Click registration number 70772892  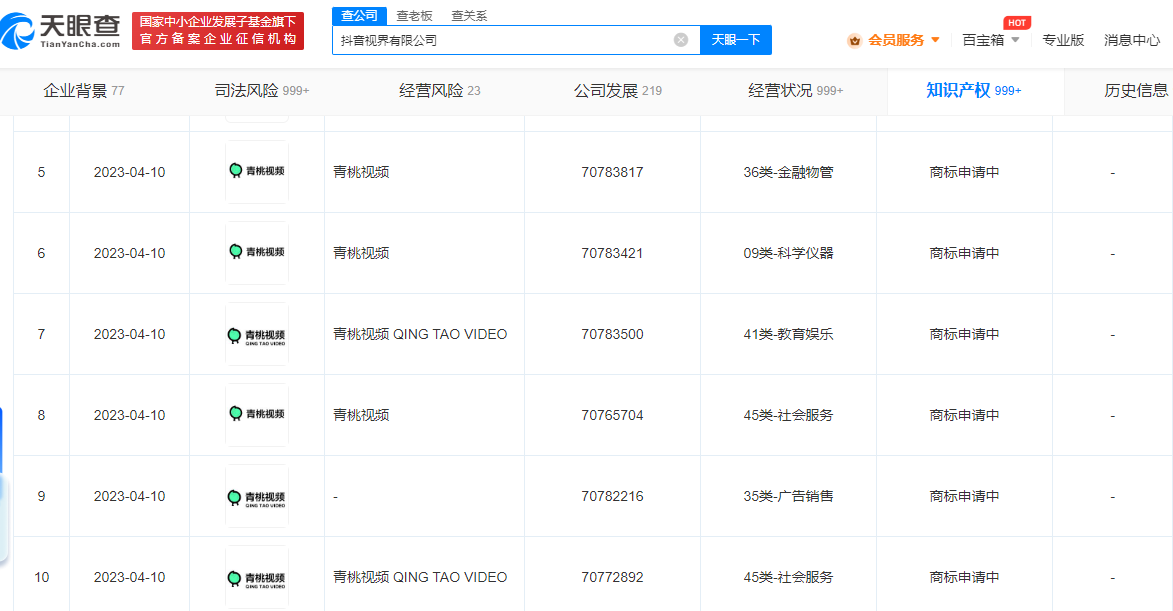point(612,577)
